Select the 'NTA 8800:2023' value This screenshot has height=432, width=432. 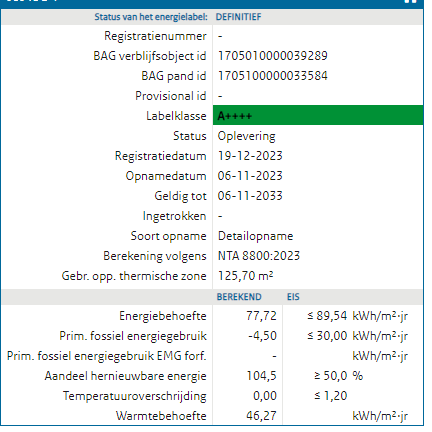point(259,256)
